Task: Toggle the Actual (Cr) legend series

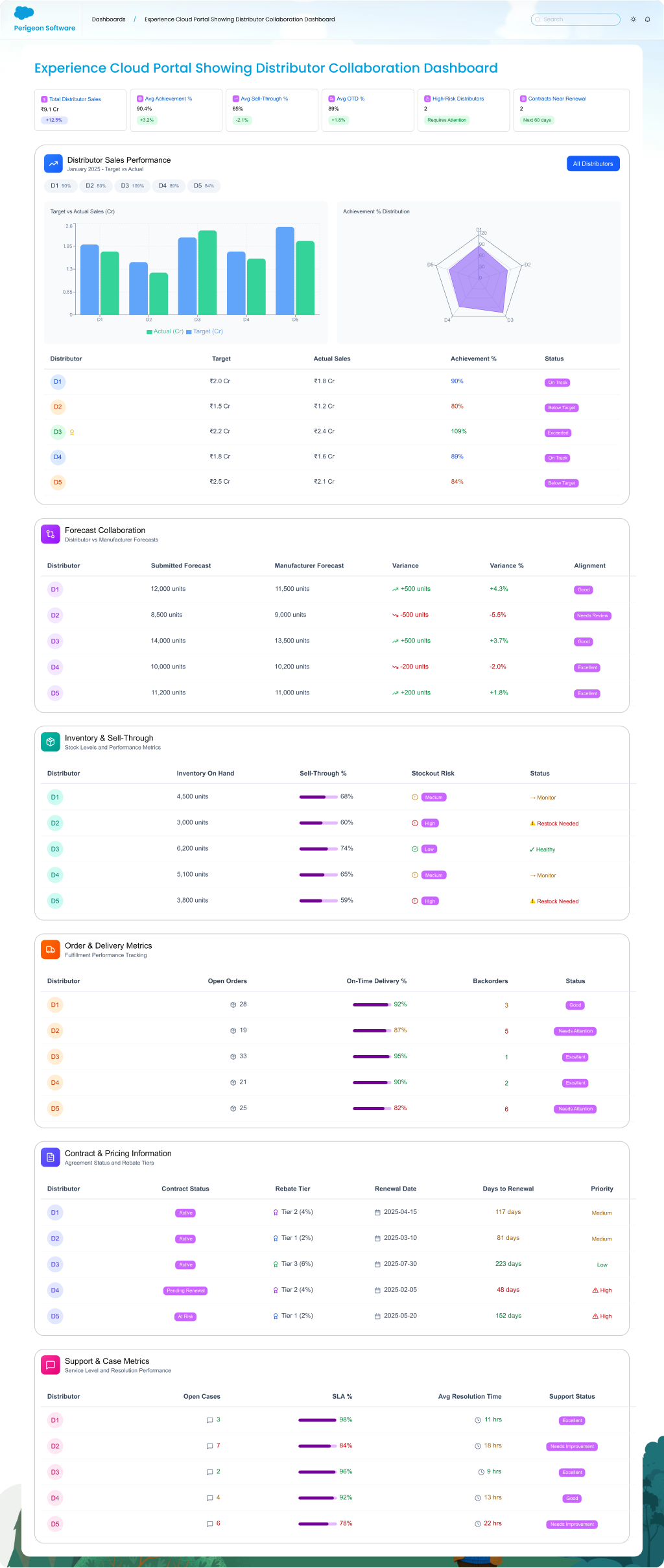Action: 165,331
